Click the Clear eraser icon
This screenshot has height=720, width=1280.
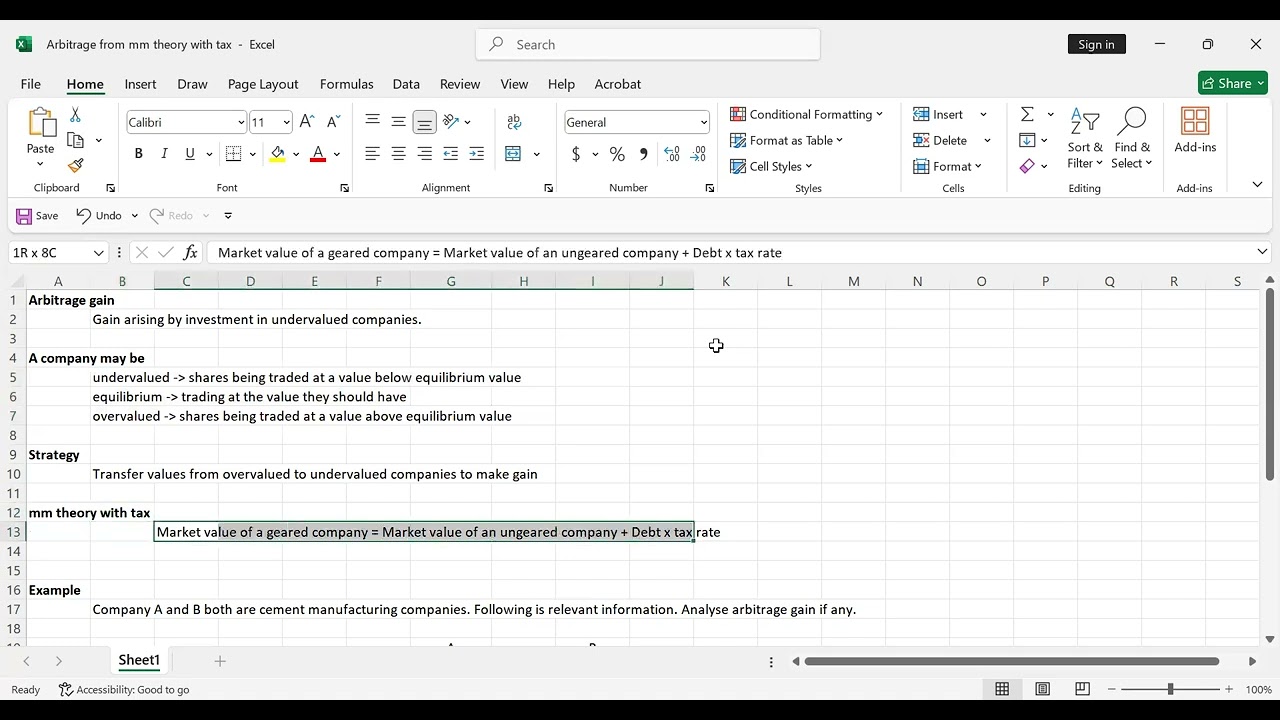1027,166
